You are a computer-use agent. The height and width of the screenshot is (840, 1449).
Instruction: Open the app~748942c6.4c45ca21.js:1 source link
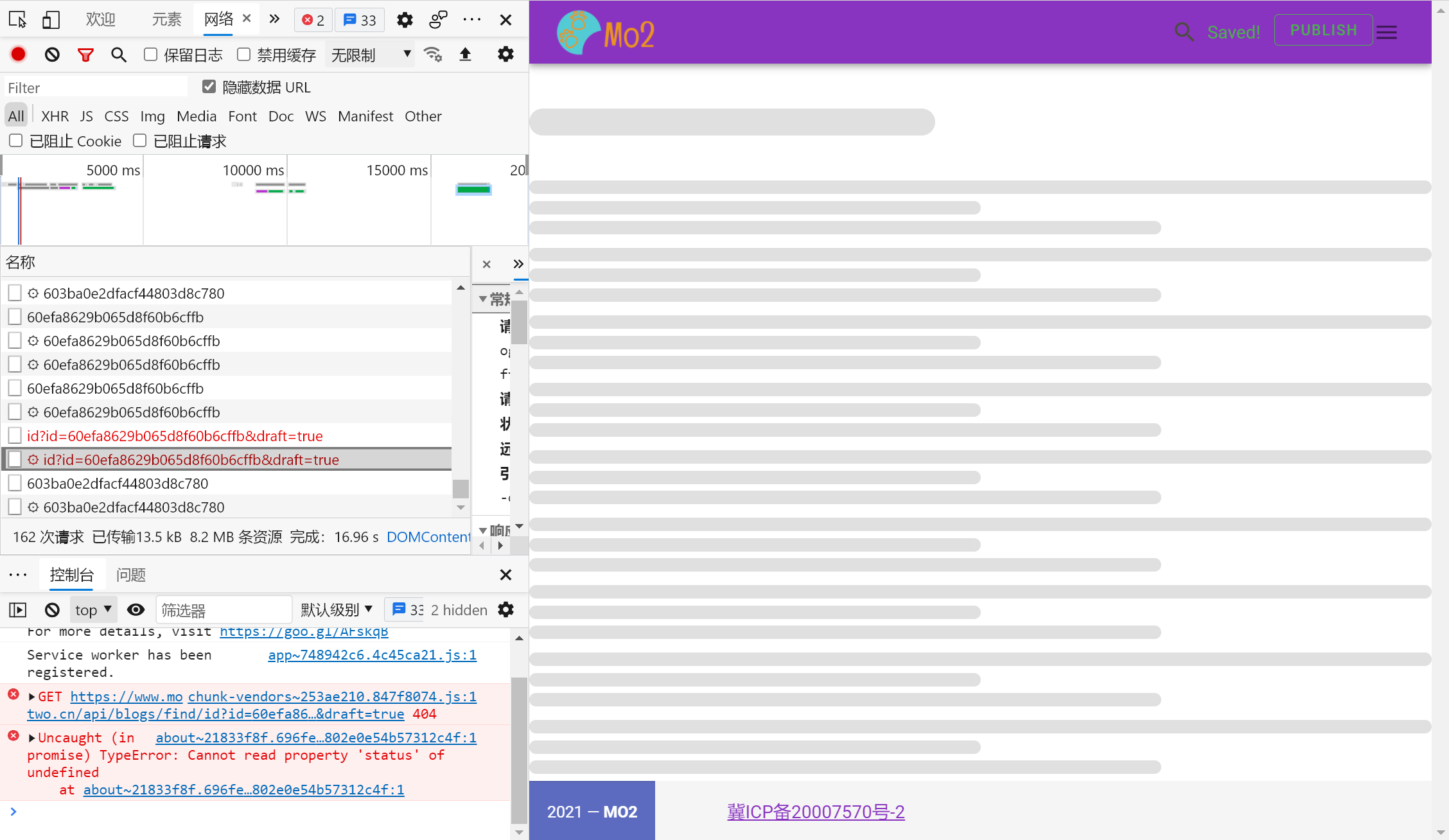pyautogui.click(x=372, y=655)
